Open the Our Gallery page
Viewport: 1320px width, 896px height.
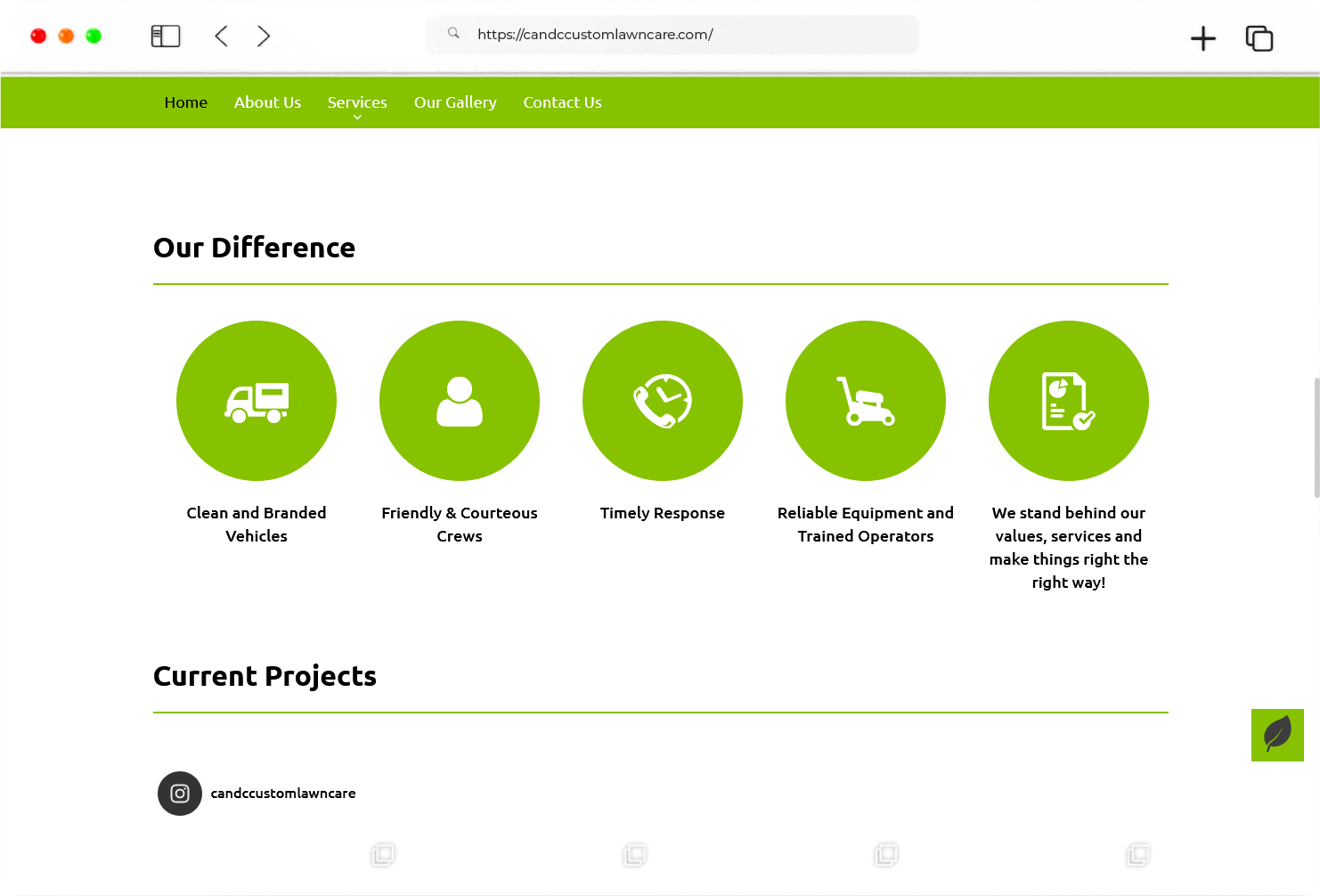455,102
